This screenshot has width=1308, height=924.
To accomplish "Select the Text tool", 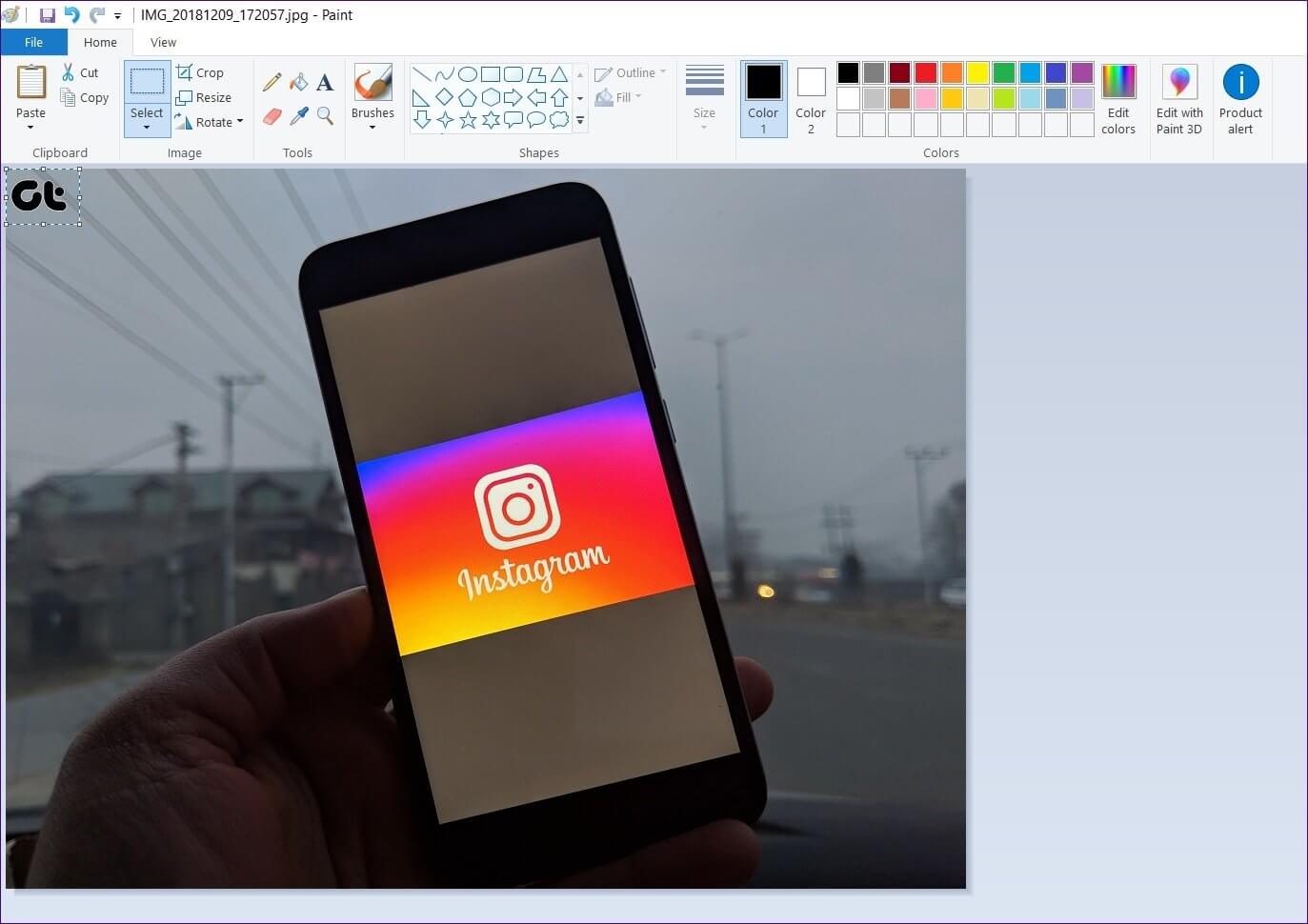I will tap(325, 83).
